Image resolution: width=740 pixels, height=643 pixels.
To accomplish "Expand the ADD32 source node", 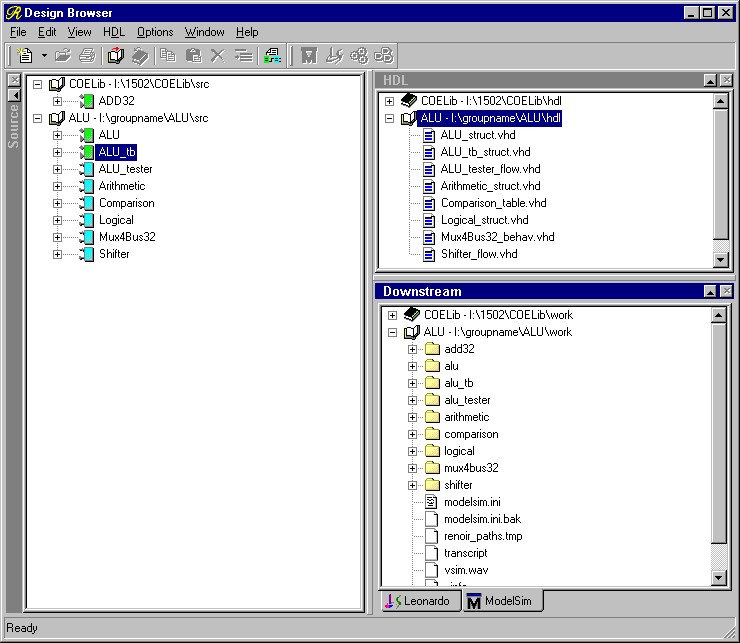I will [57, 101].
